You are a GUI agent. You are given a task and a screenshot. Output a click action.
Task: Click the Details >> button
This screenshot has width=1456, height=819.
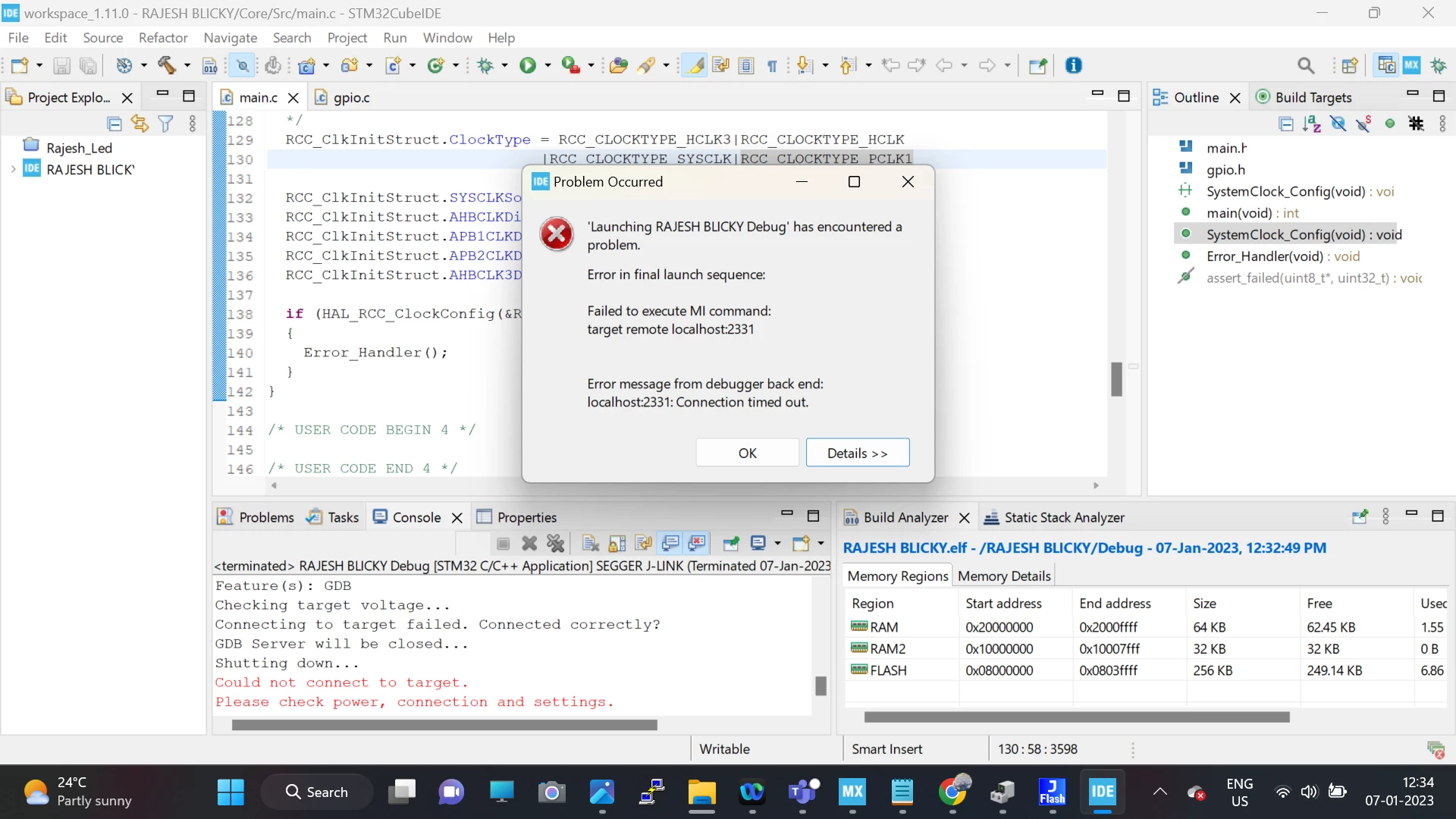[x=857, y=453]
